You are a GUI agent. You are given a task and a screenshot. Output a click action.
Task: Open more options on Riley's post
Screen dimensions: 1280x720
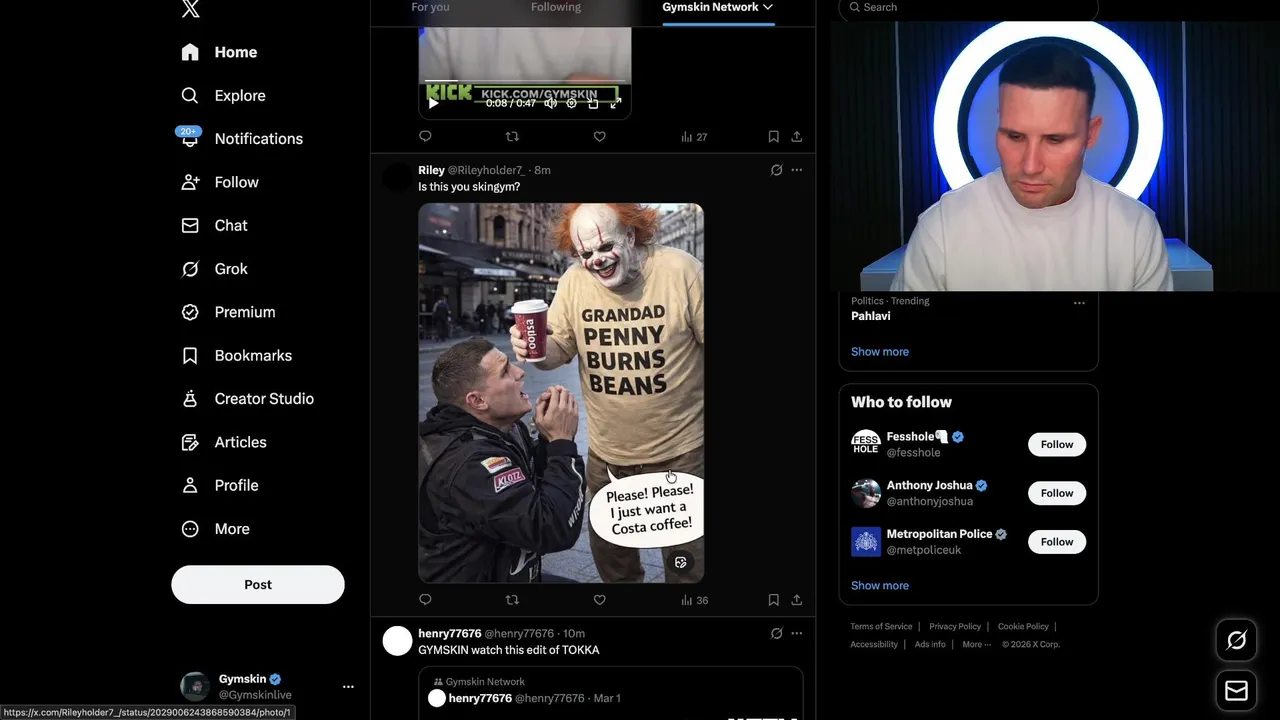pyautogui.click(x=796, y=170)
